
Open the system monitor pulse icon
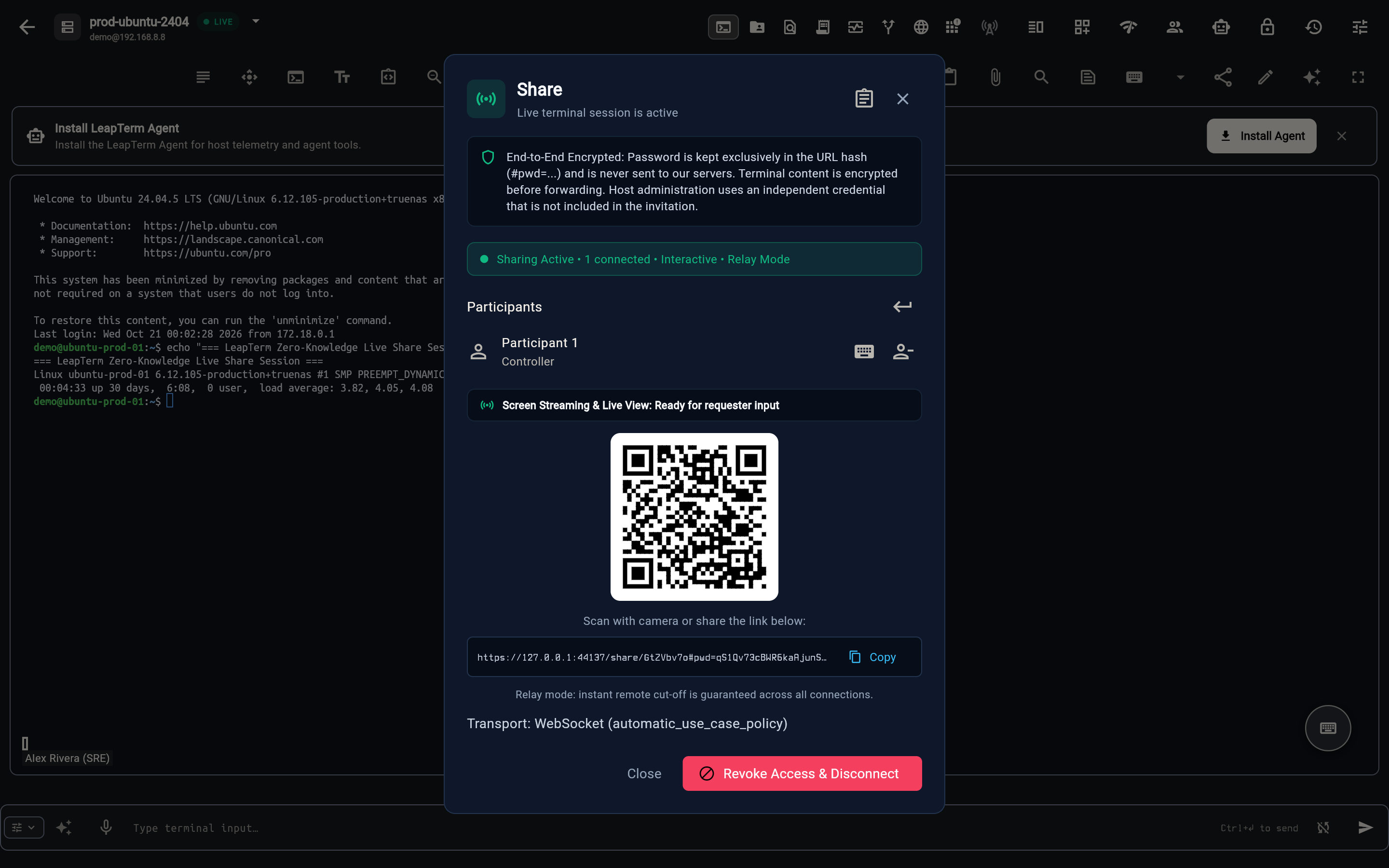click(x=855, y=27)
